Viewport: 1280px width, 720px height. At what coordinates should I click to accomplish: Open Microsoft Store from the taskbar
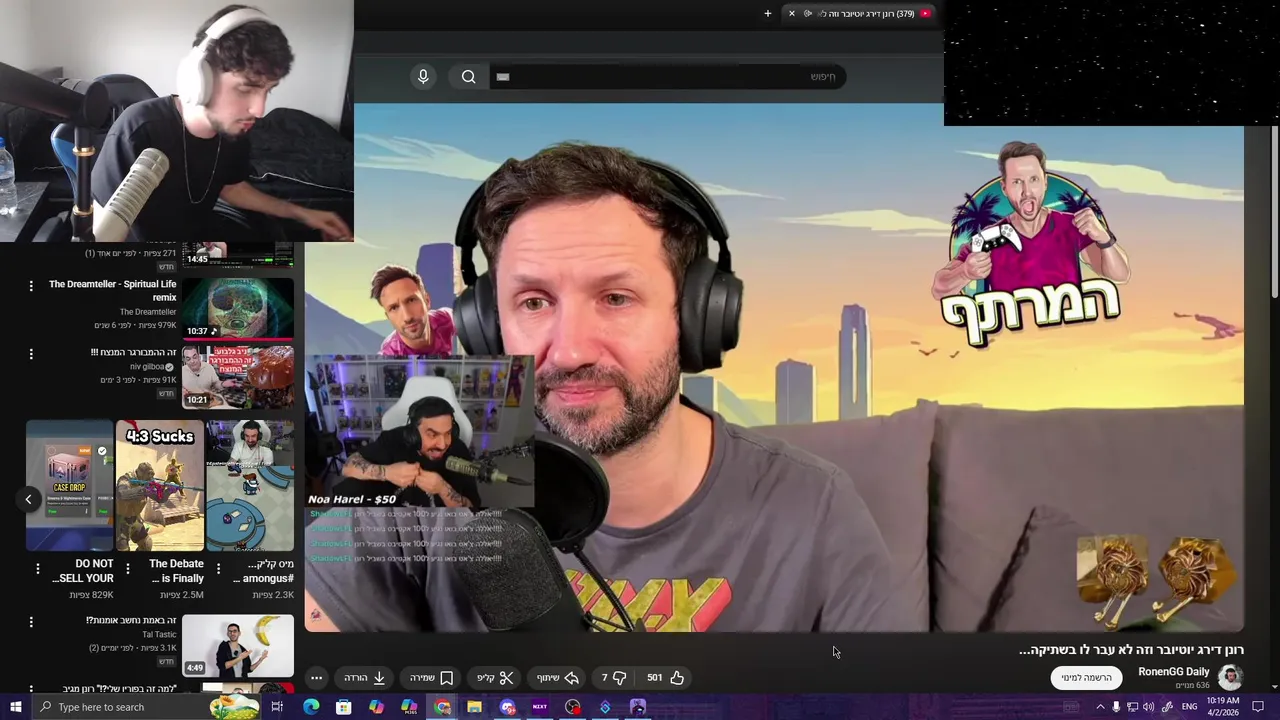click(343, 707)
